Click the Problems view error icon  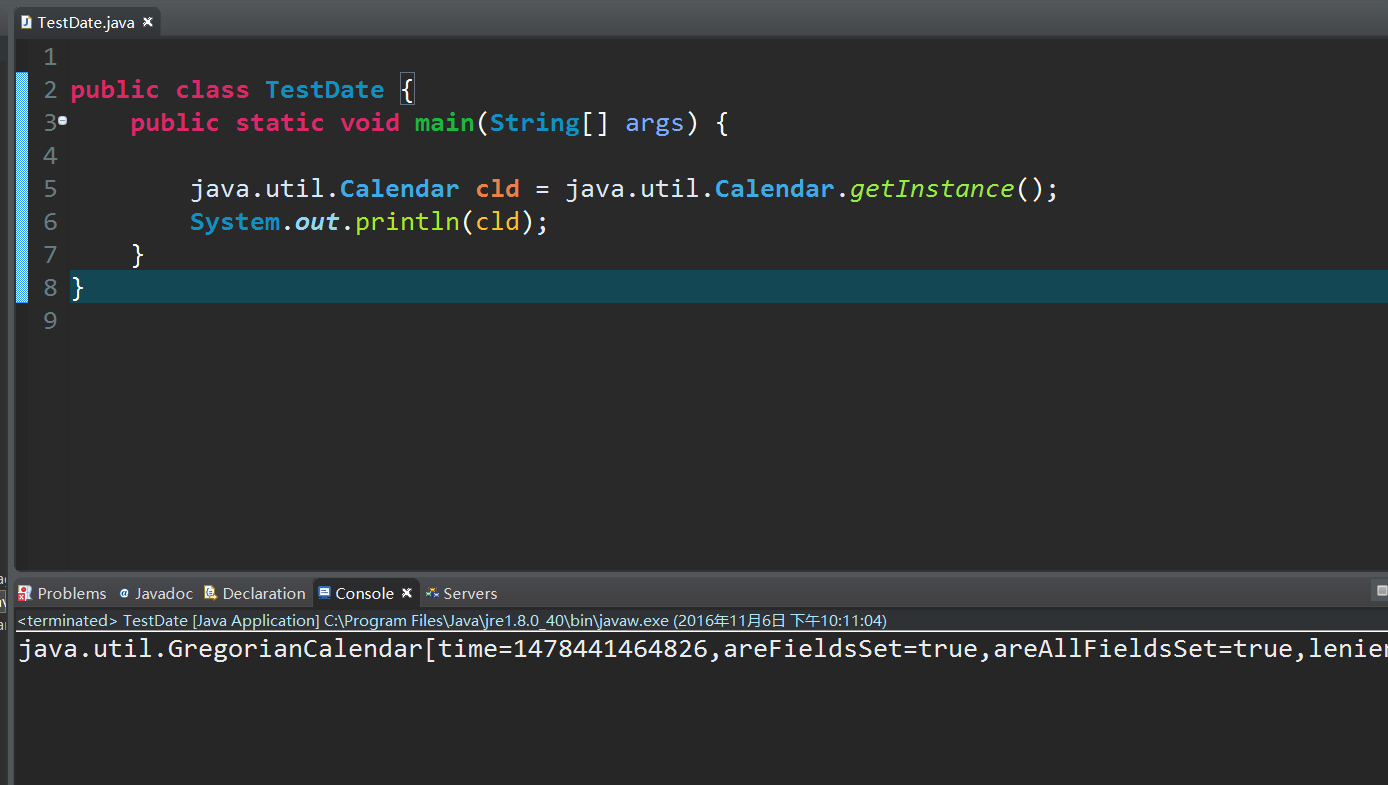point(24,593)
